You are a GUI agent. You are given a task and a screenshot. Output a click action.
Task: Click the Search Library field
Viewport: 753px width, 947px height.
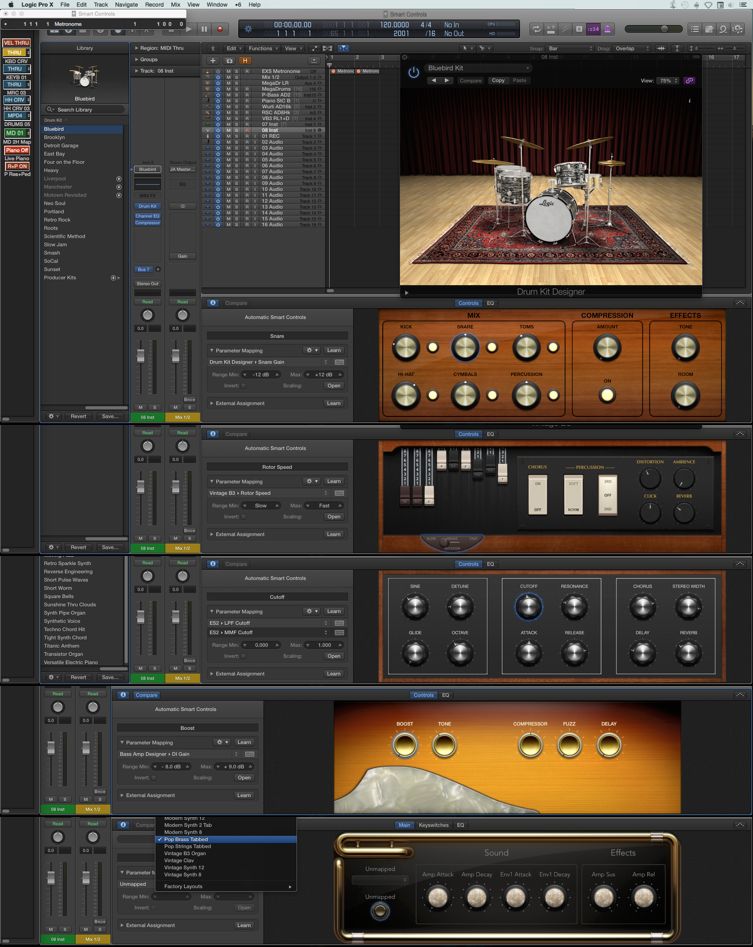pyautogui.click(x=85, y=109)
